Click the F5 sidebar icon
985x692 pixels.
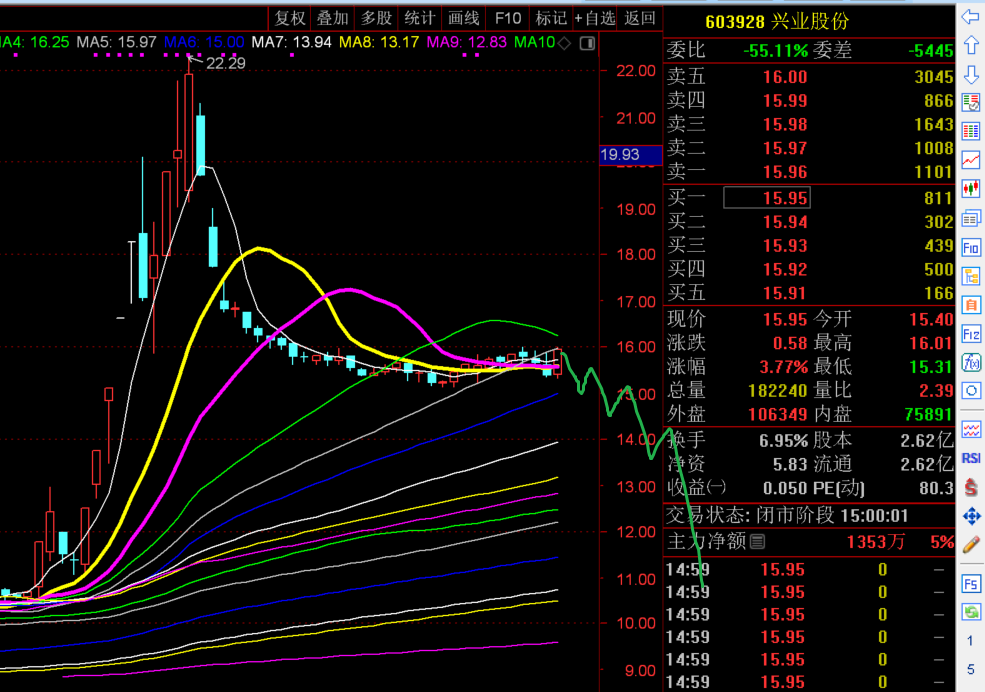971,584
